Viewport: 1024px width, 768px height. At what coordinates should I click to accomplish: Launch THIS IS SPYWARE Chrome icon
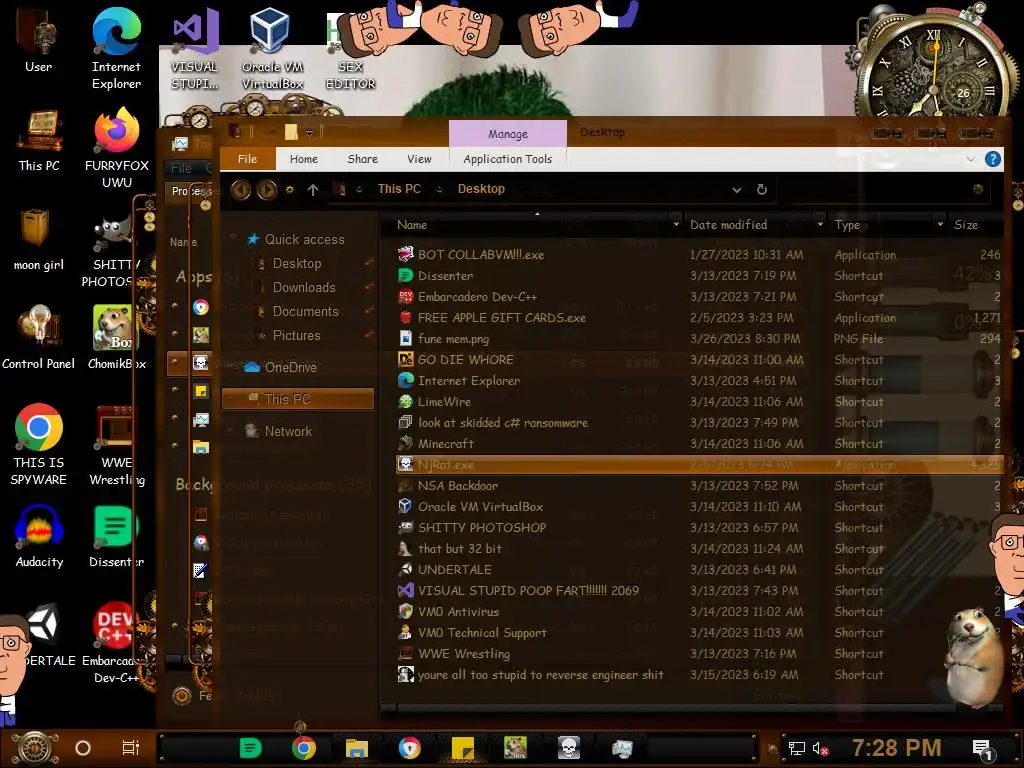(39, 445)
